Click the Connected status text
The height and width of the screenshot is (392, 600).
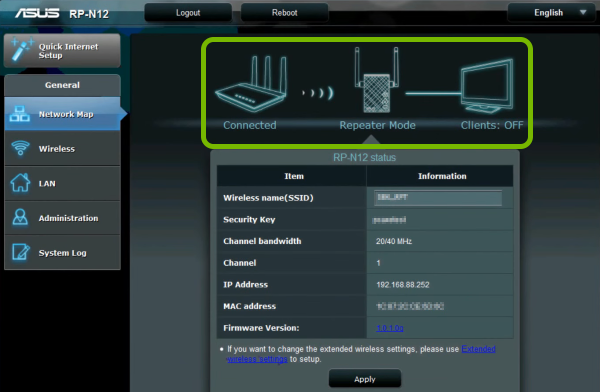click(x=249, y=125)
